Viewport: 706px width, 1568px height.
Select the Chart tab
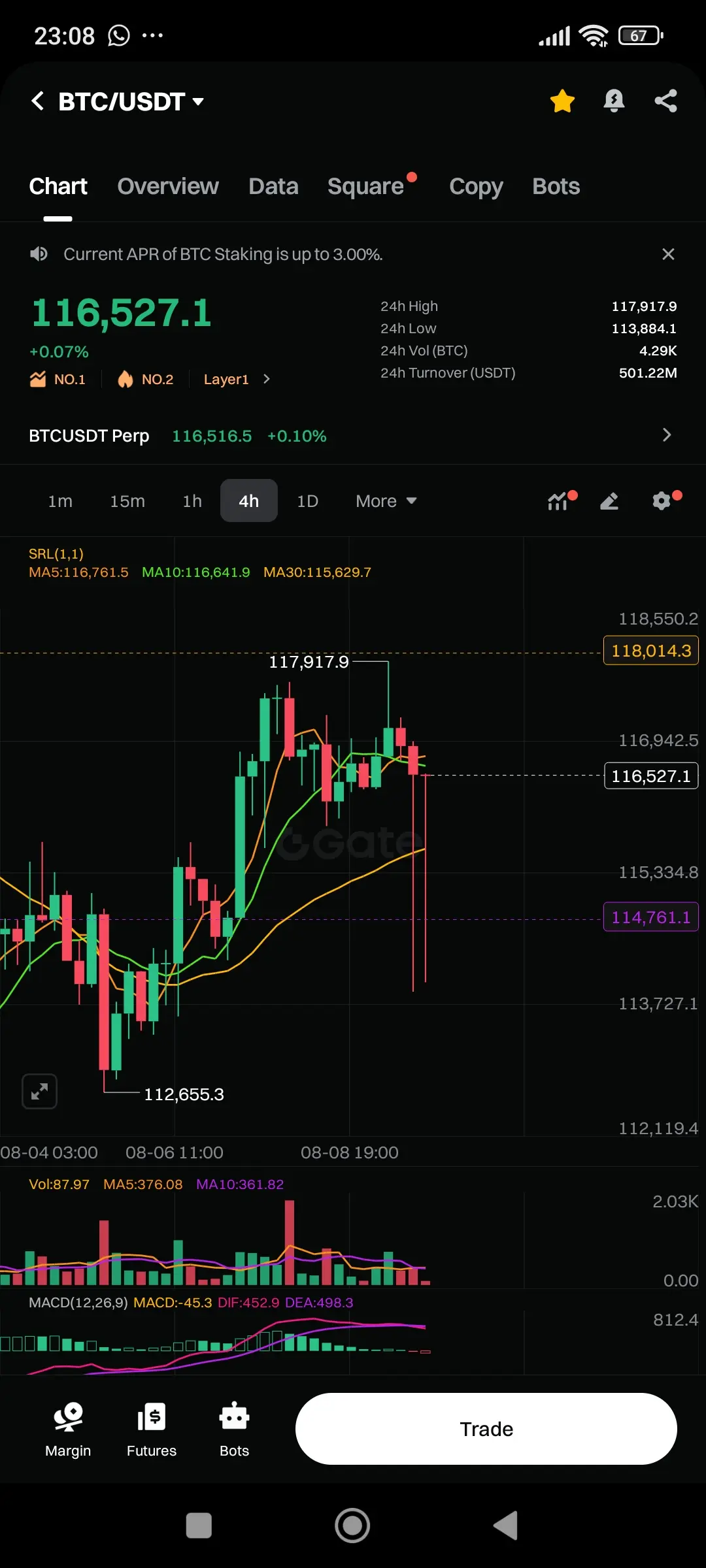pyautogui.click(x=58, y=186)
